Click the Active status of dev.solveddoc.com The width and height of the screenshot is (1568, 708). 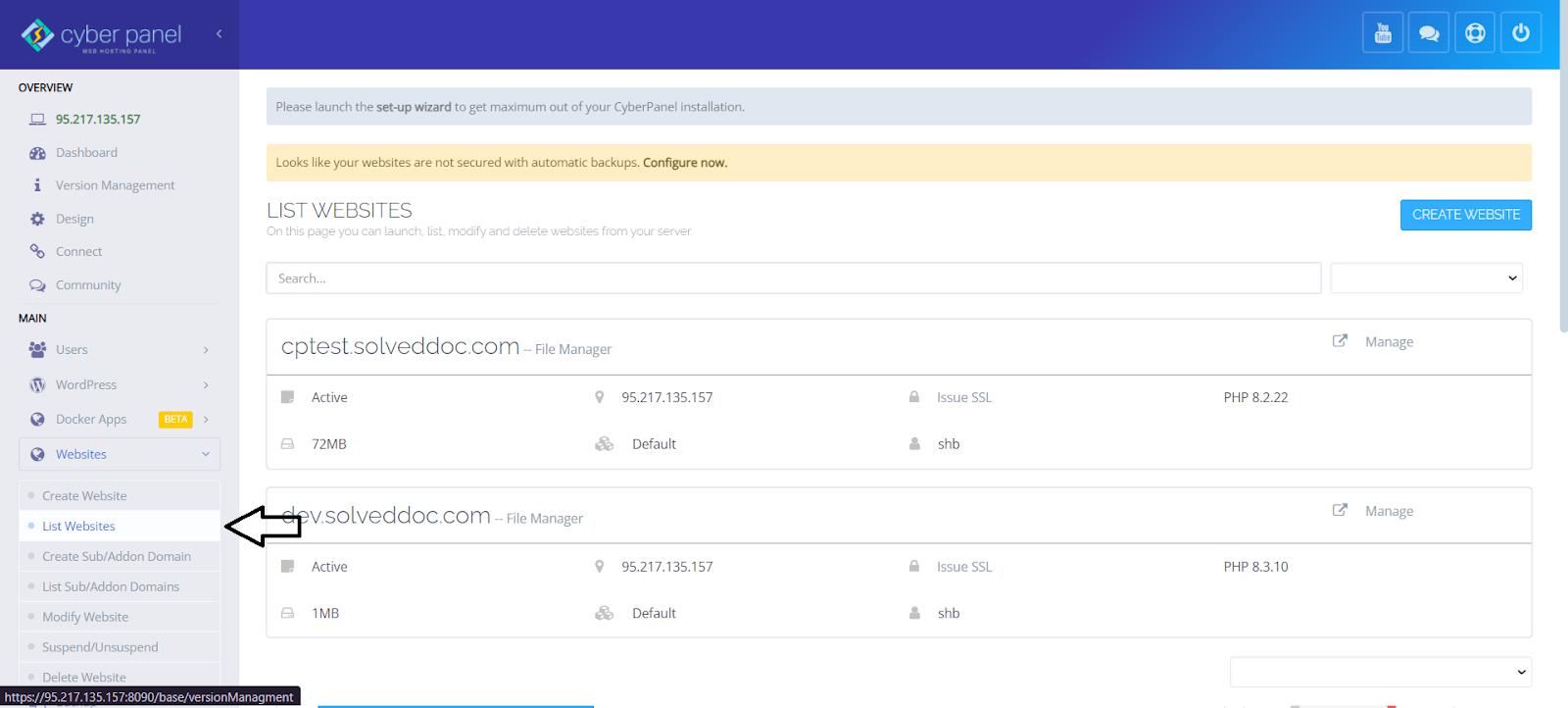329,567
